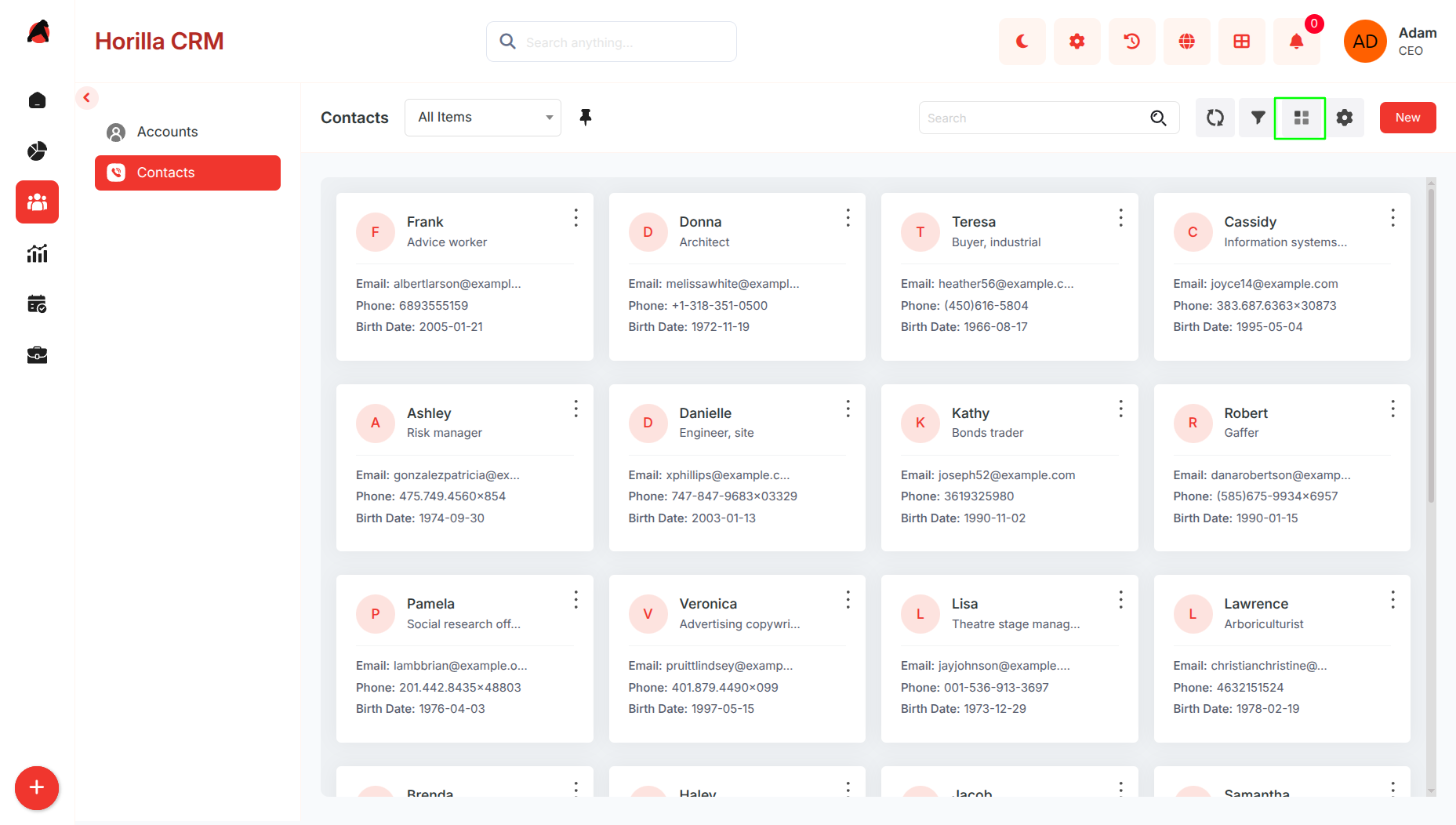
Task: Expand the All Items dropdown
Action: coord(483,118)
